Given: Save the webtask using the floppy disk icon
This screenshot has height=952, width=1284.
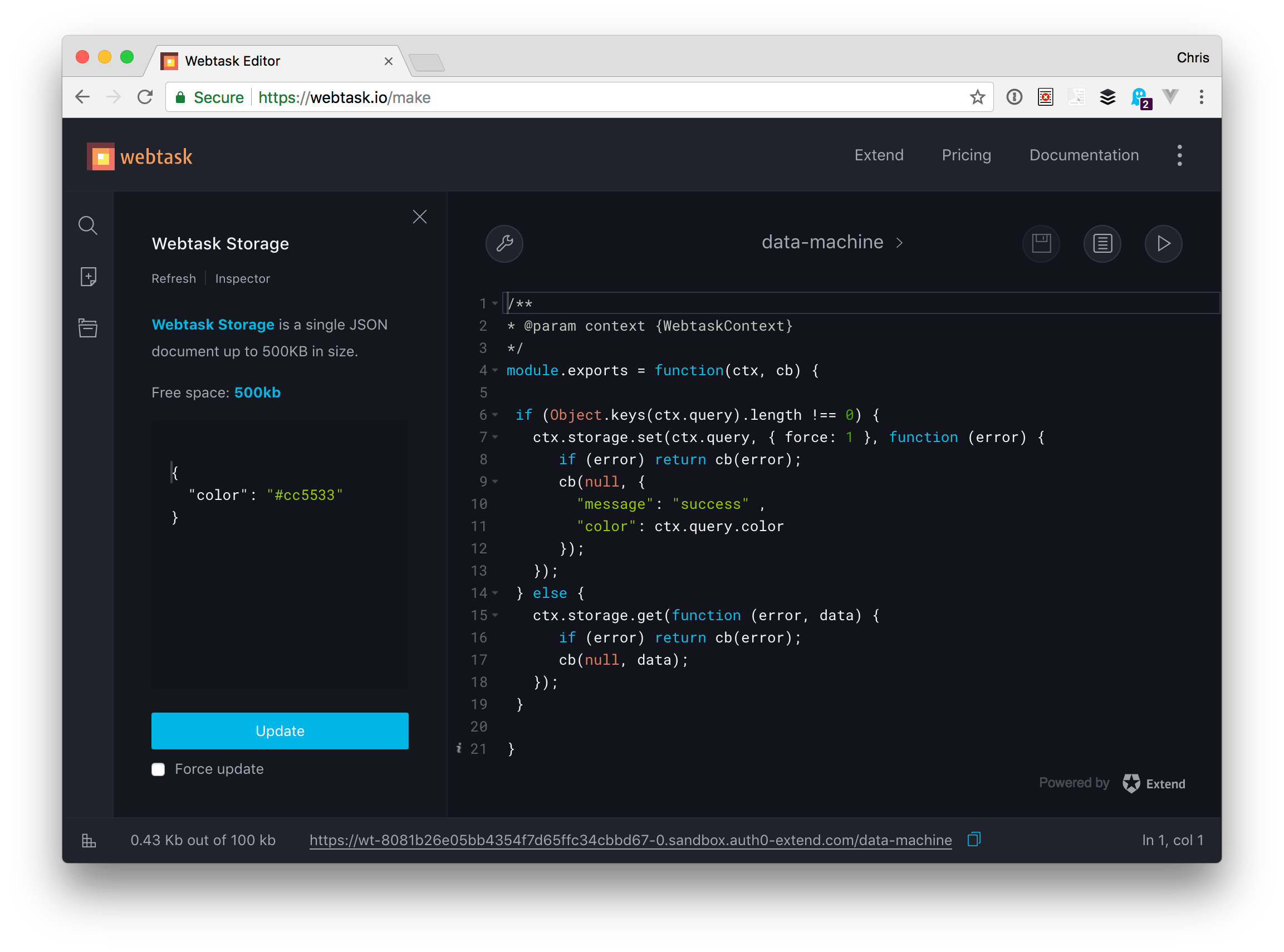Looking at the screenshot, I should pos(1041,244).
